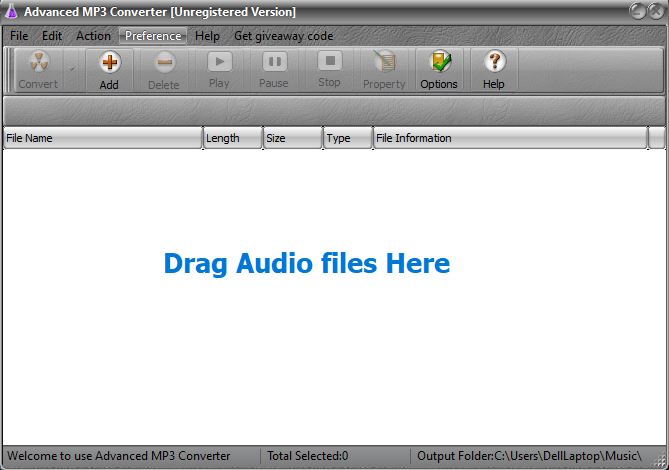
Task: Start playback with Play button
Action: 219,70
